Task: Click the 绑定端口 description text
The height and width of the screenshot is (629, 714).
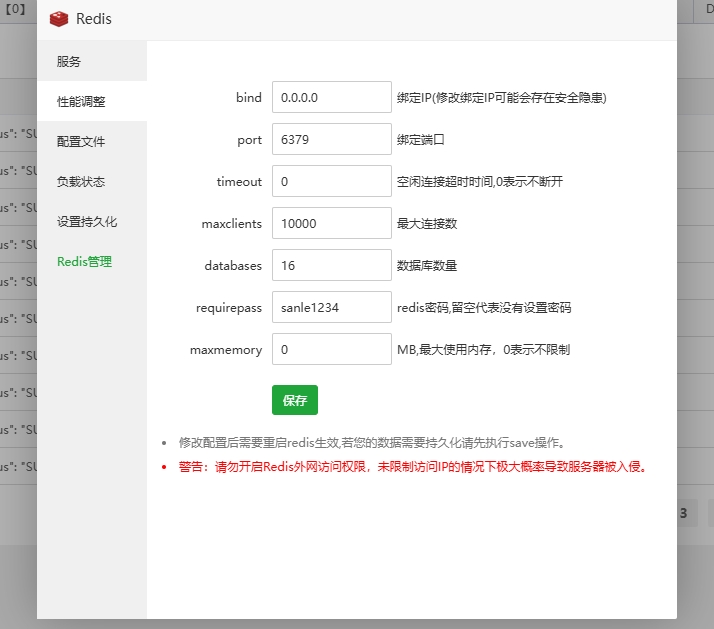Action: click(420, 139)
